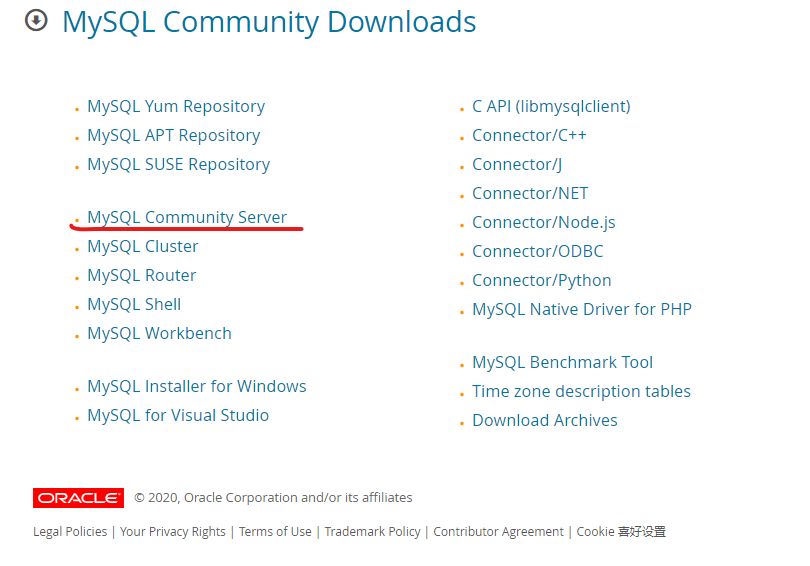The height and width of the screenshot is (566, 810).
Task: Open the Connector/NET link
Action: tap(530, 193)
